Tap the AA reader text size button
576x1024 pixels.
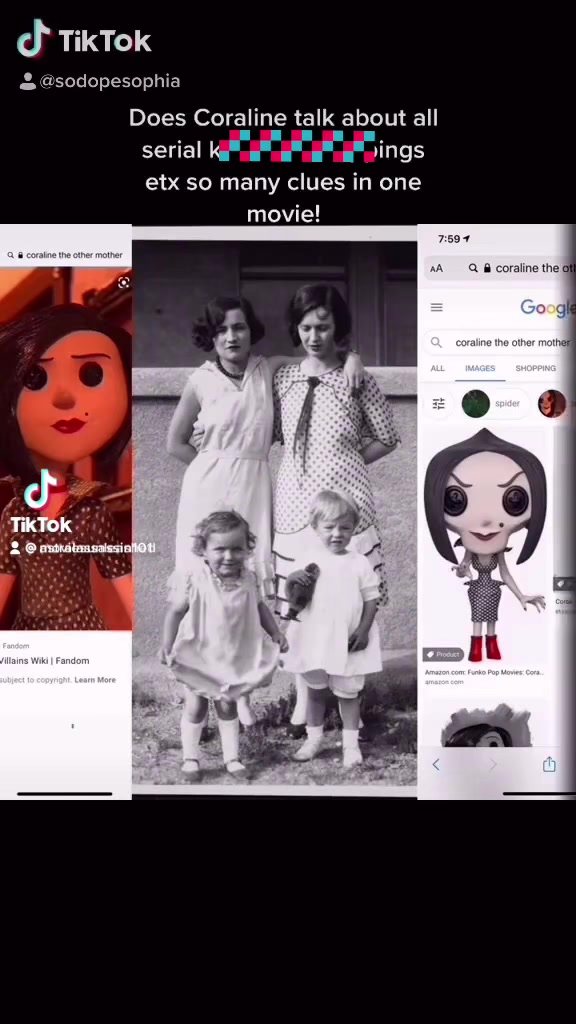(436, 268)
